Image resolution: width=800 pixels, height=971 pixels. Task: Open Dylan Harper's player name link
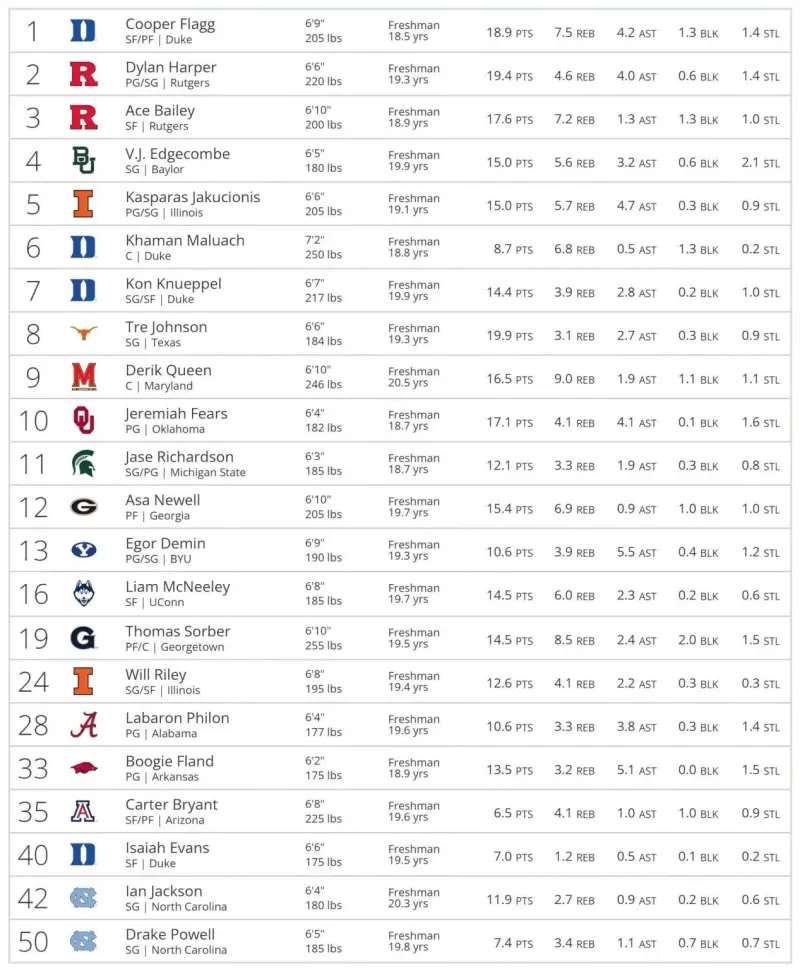(x=171, y=67)
